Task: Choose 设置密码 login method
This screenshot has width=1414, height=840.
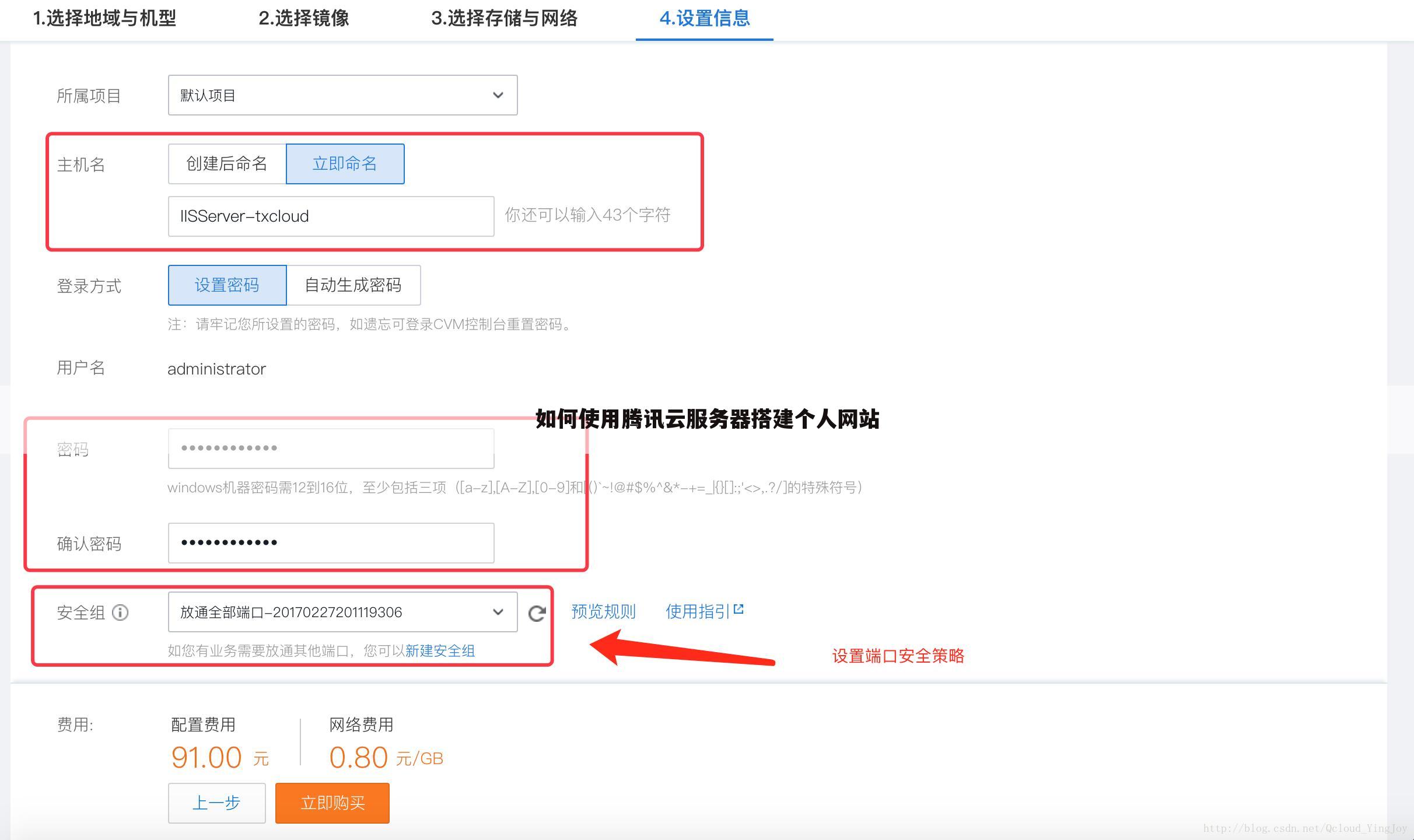Action: (227, 285)
